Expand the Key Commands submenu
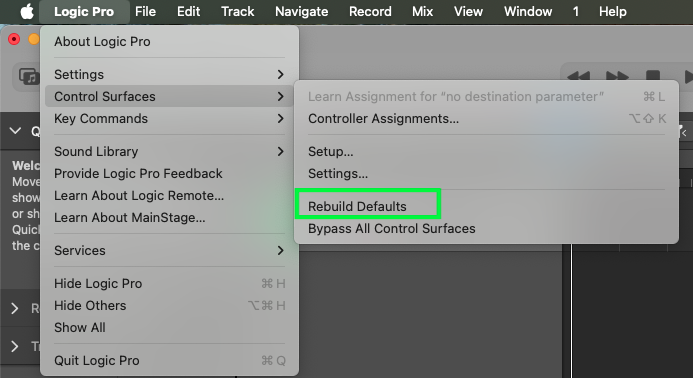Screen dimensions: 693x378 pos(169,118)
